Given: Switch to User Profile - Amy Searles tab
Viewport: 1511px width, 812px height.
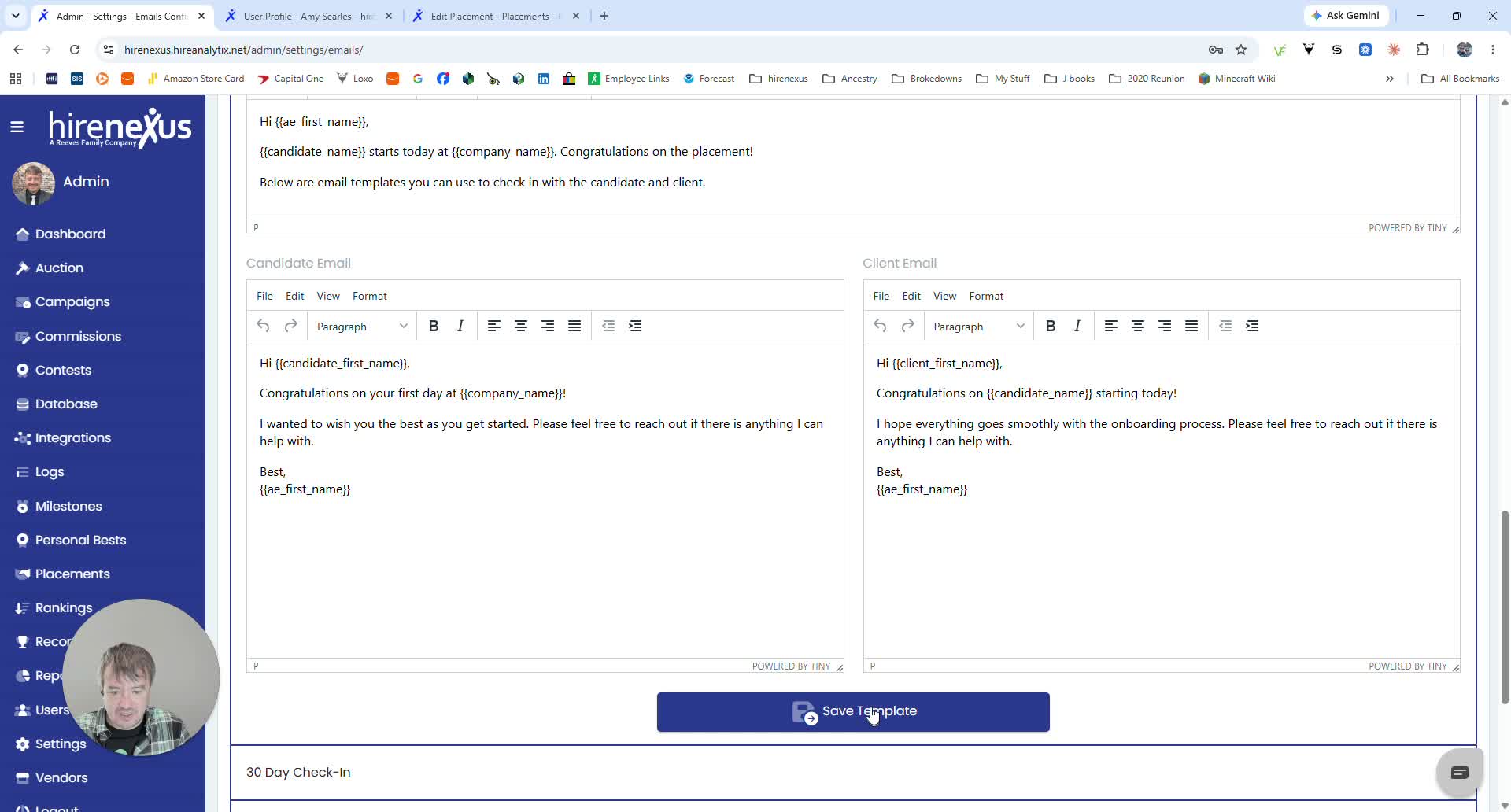Looking at the screenshot, I should [x=308, y=16].
